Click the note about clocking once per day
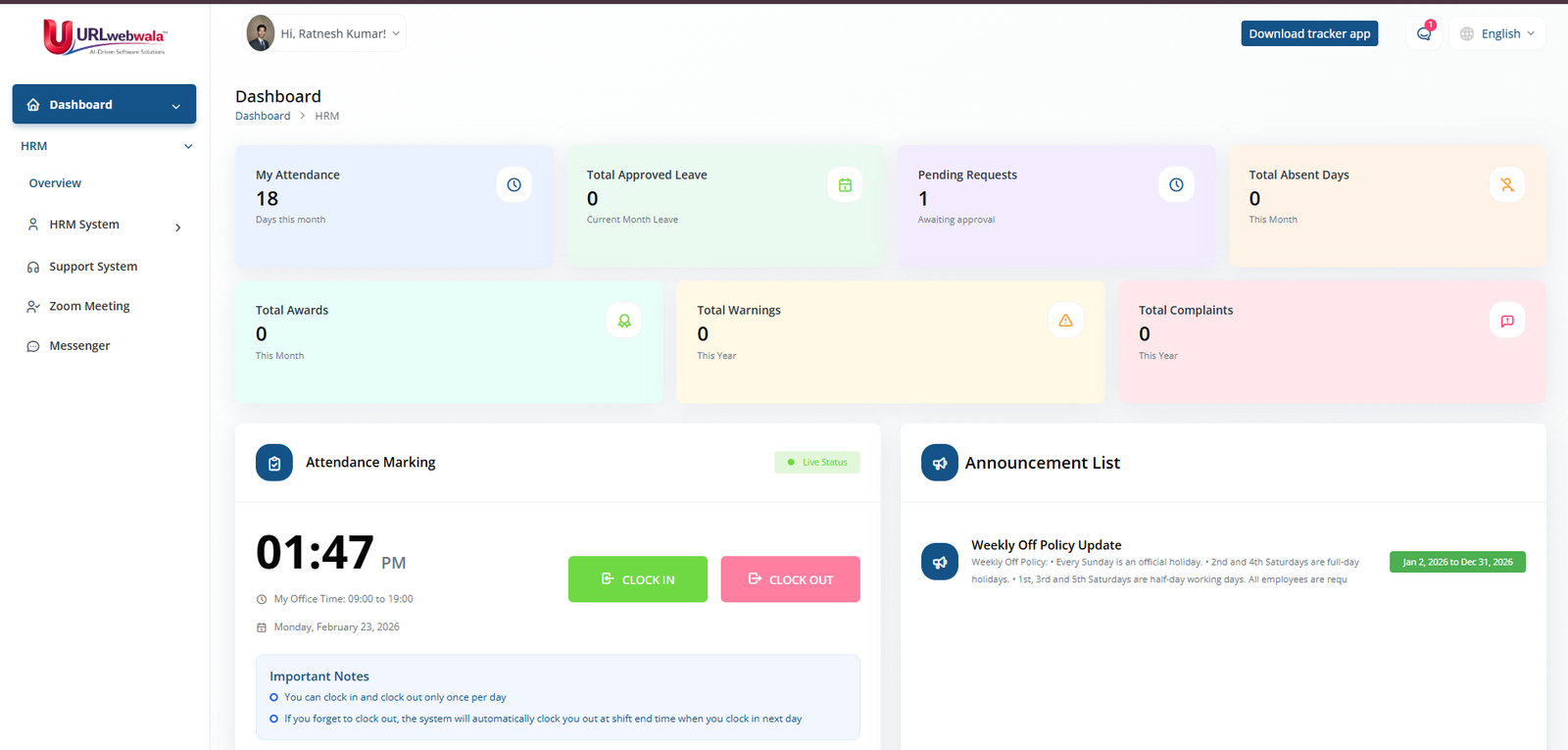The image size is (1568, 750). tap(395, 698)
